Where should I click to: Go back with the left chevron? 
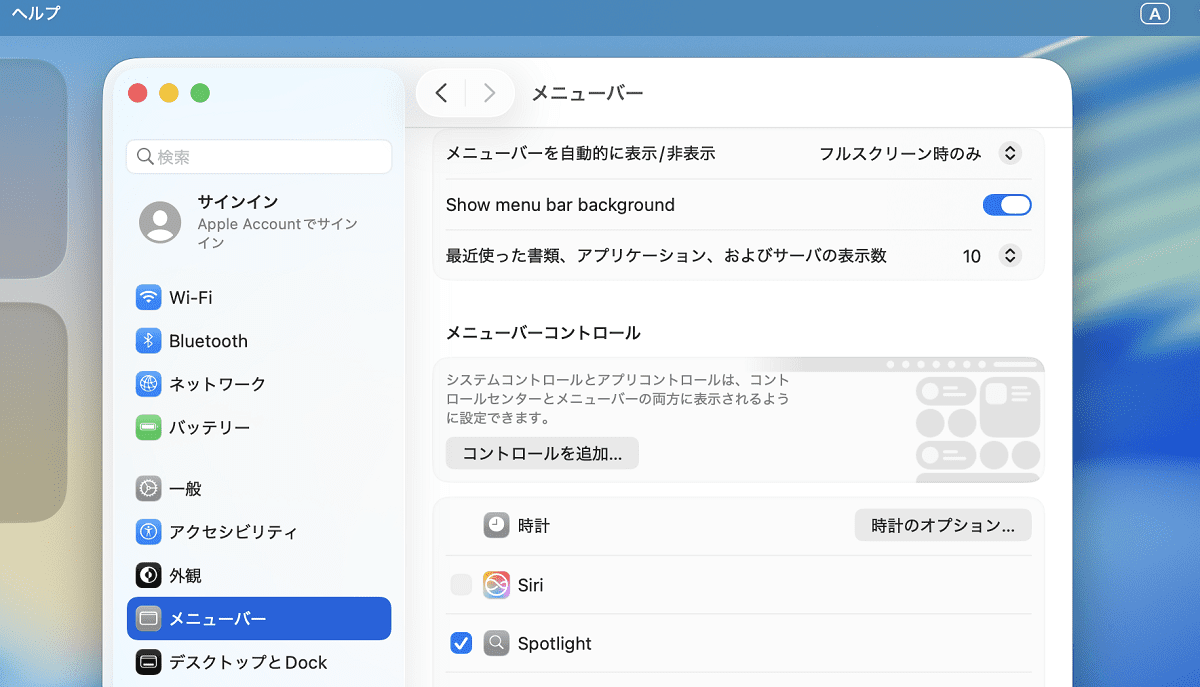(x=441, y=93)
